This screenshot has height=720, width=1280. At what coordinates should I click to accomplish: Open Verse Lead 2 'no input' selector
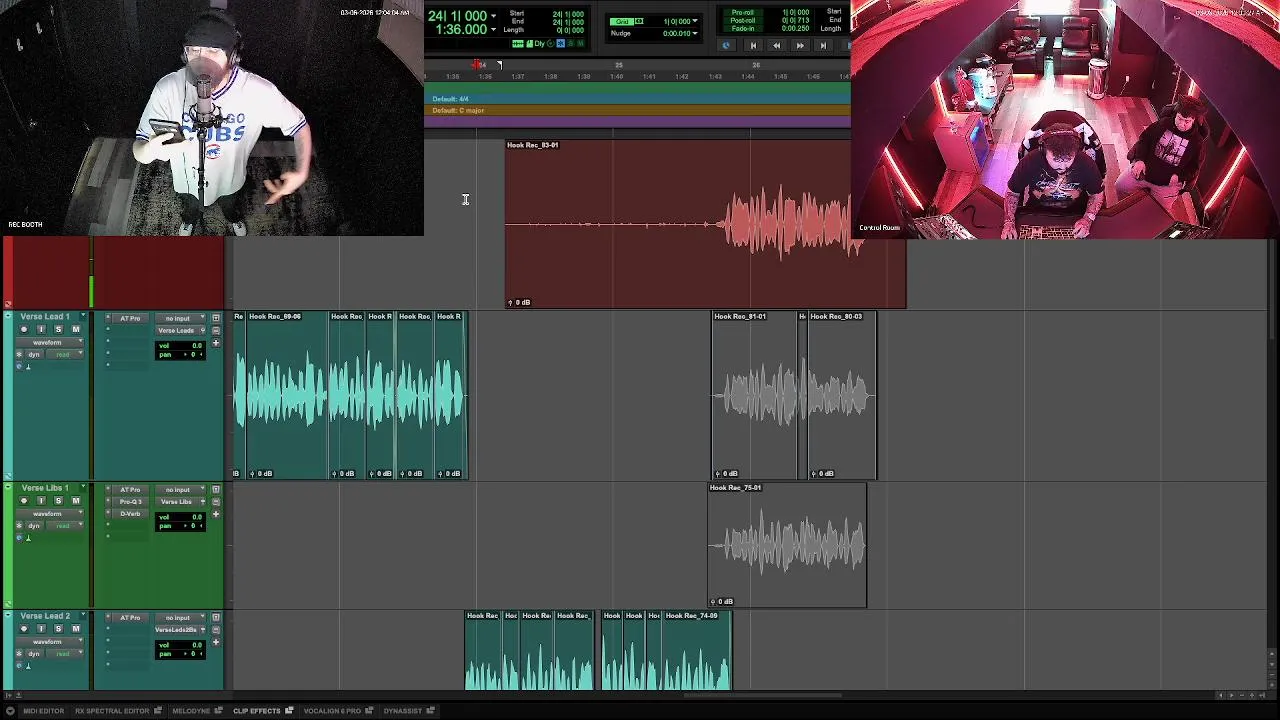coord(180,618)
